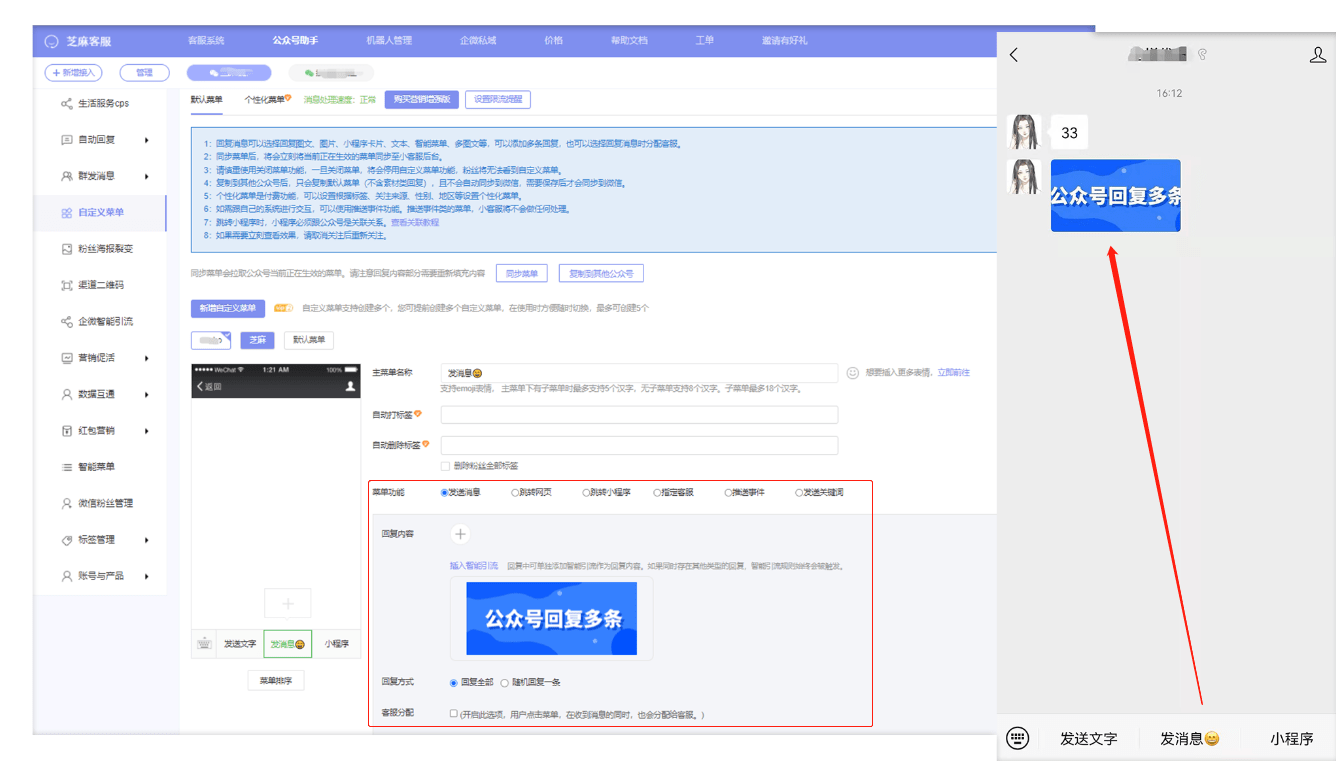
Task: Select 企微智能引流 in the sidebar
Action: pos(110,321)
